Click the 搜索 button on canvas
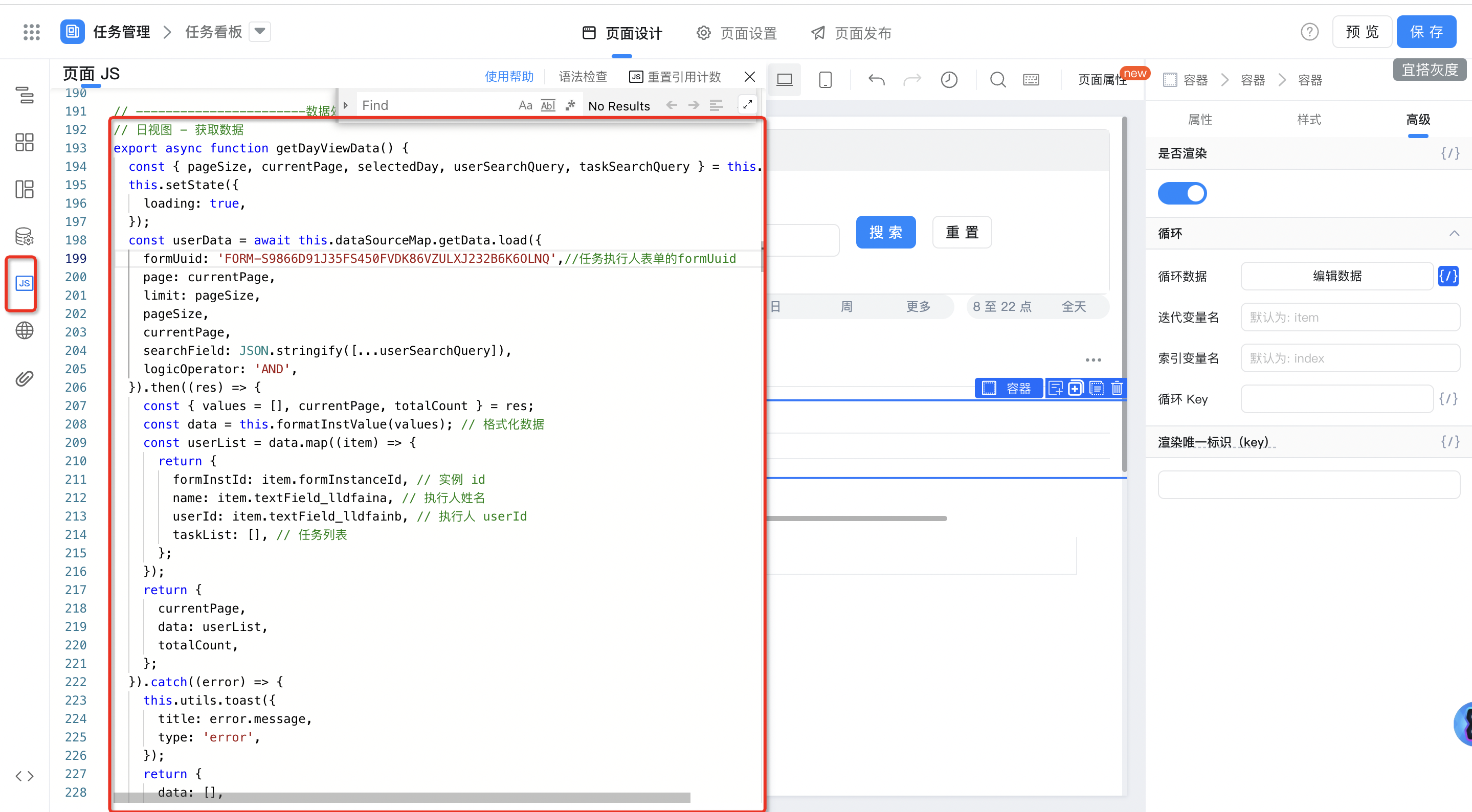The width and height of the screenshot is (1472, 812). 886,232
